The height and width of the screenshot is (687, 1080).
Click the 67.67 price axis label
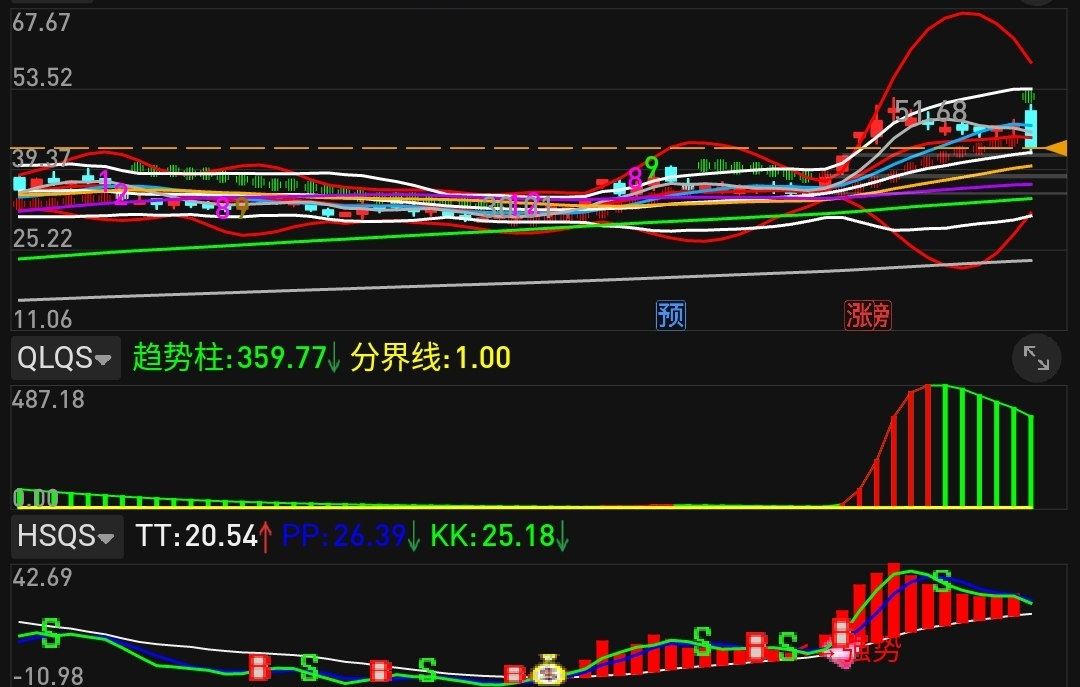point(41,23)
